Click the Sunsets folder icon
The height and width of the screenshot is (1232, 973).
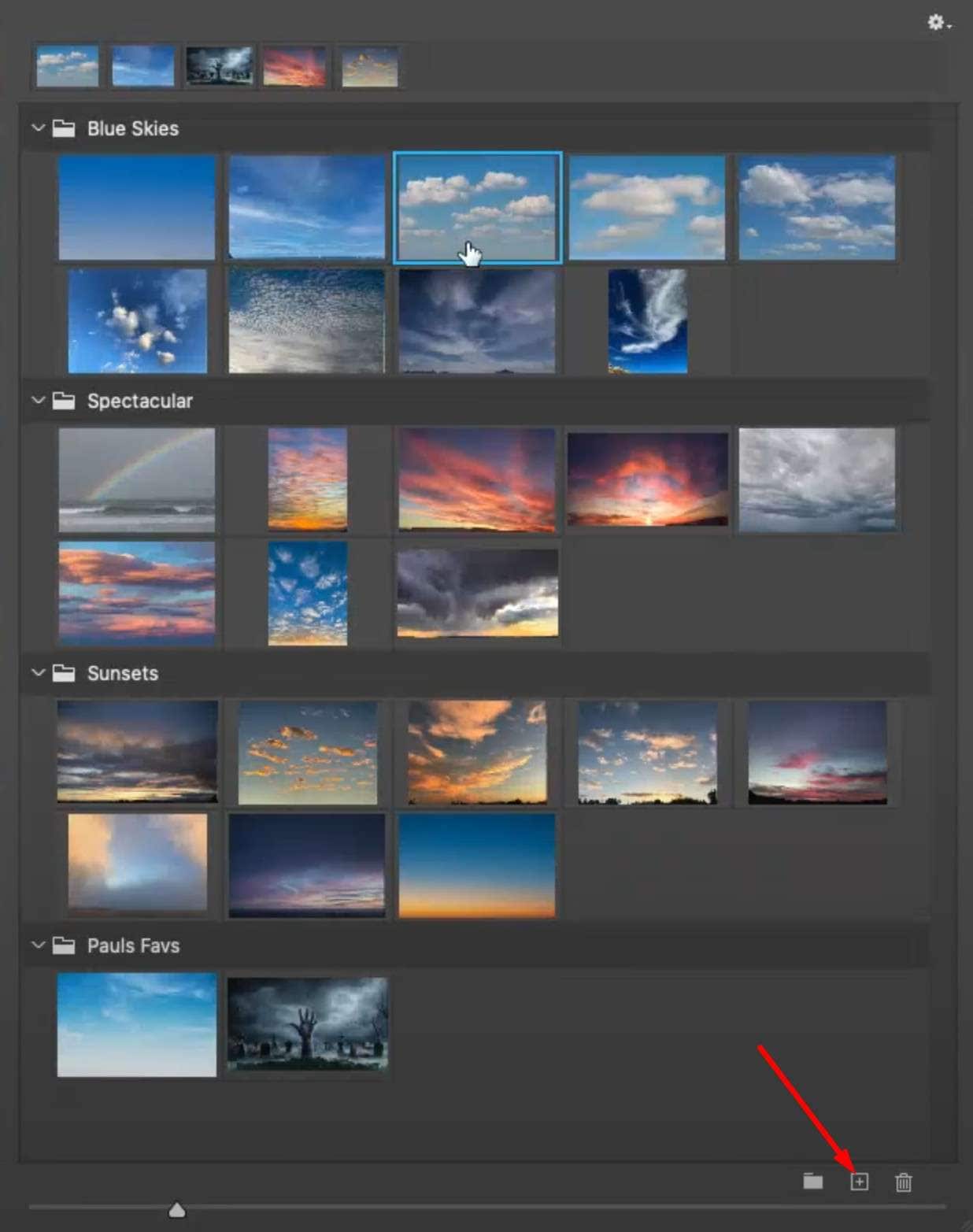pos(64,673)
